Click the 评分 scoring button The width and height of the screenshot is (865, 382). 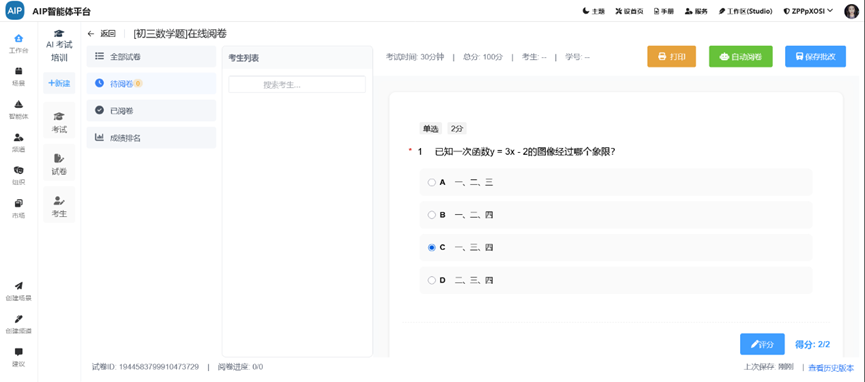click(762, 344)
